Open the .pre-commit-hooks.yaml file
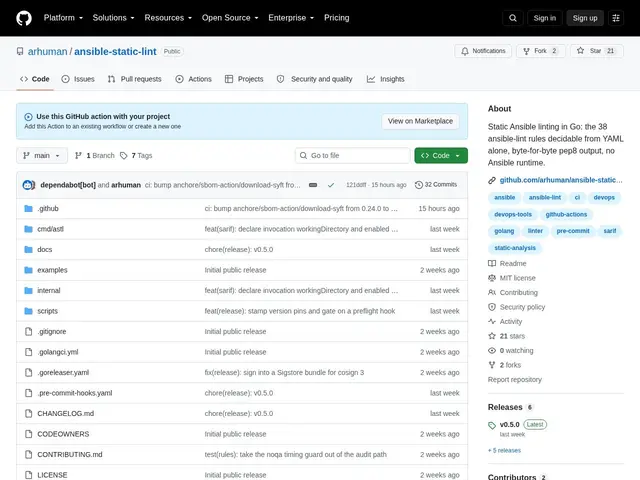Image resolution: width=640 pixels, height=480 pixels. click(x=75, y=393)
